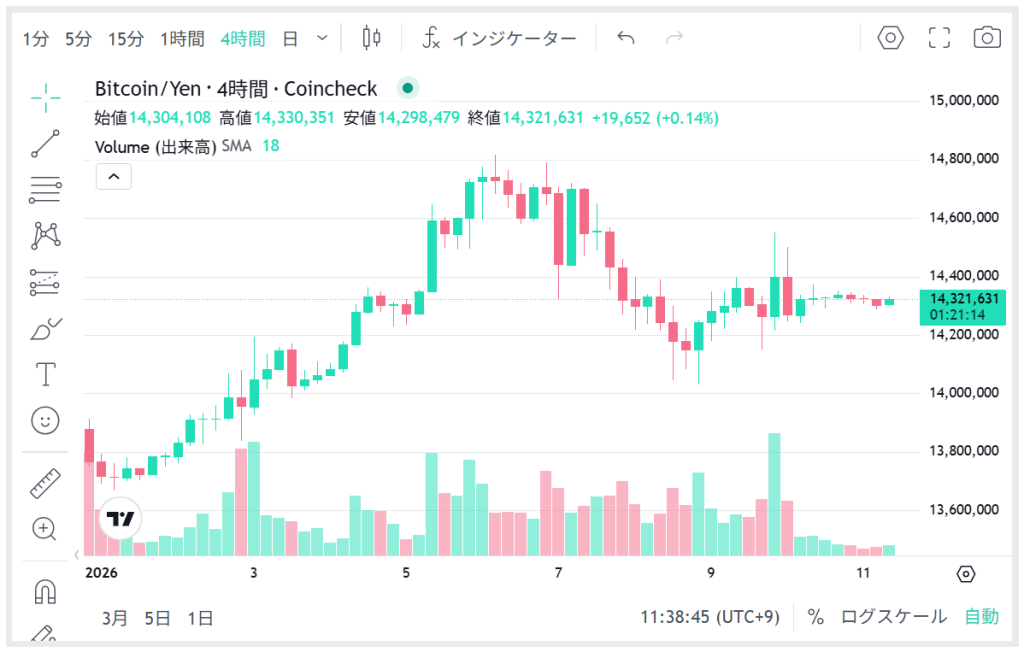The width and height of the screenshot is (1024, 652).
Task: Select the crosshair cursor tool
Action: [46, 95]
